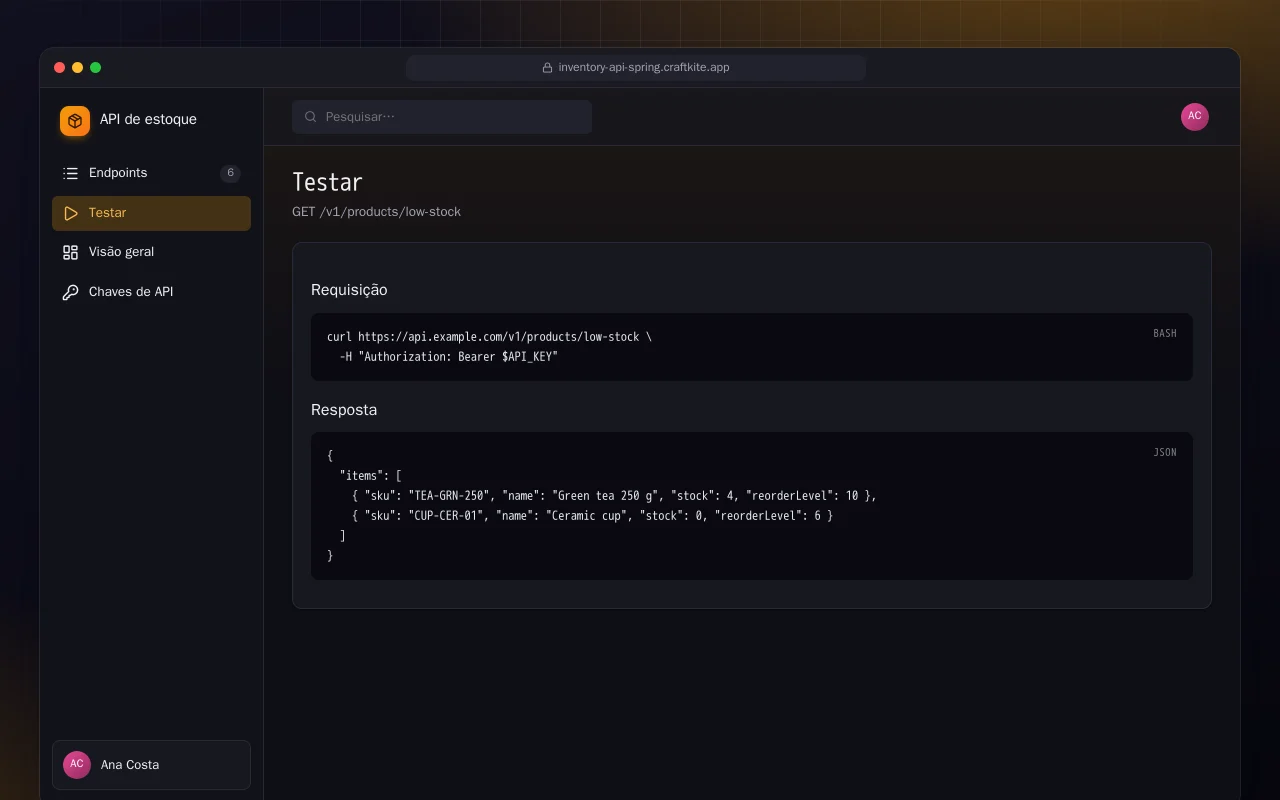Click the curl request code block
Image resolution: width=1280 pixels, height=800 pixels.
pos(751,347)
